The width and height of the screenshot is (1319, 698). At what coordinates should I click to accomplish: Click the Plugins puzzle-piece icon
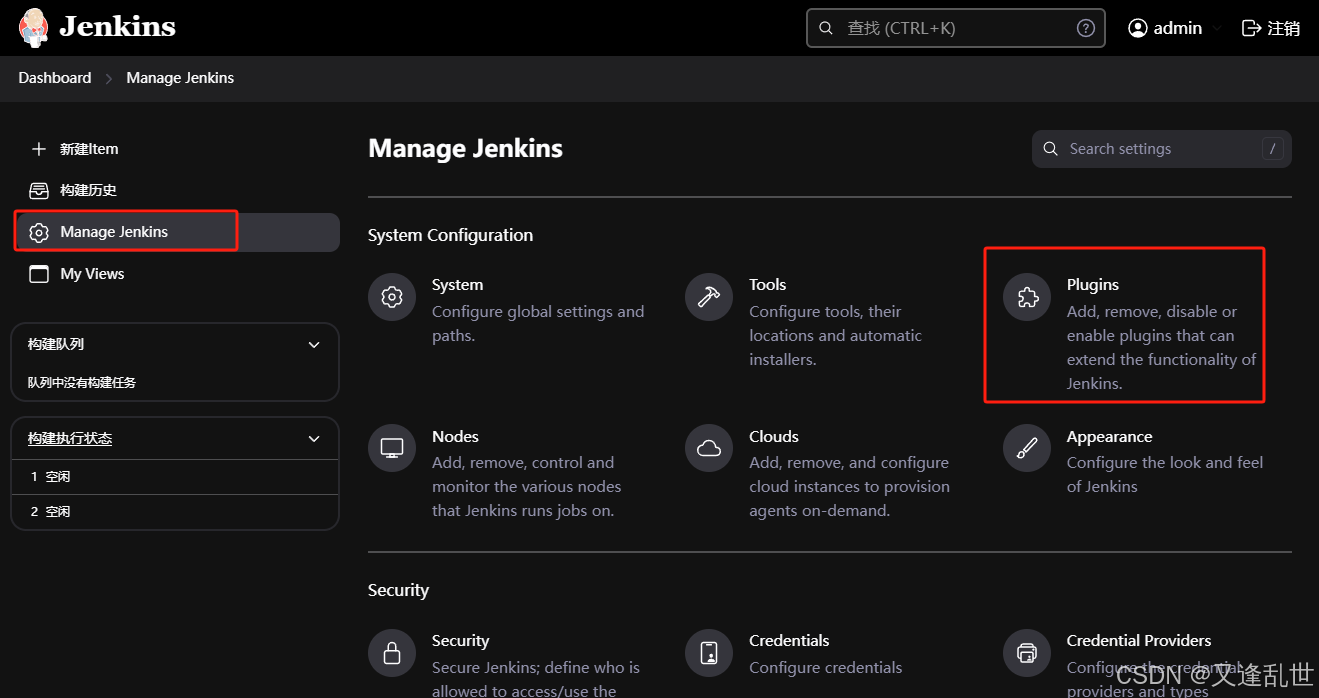[x=1027, y=297]
